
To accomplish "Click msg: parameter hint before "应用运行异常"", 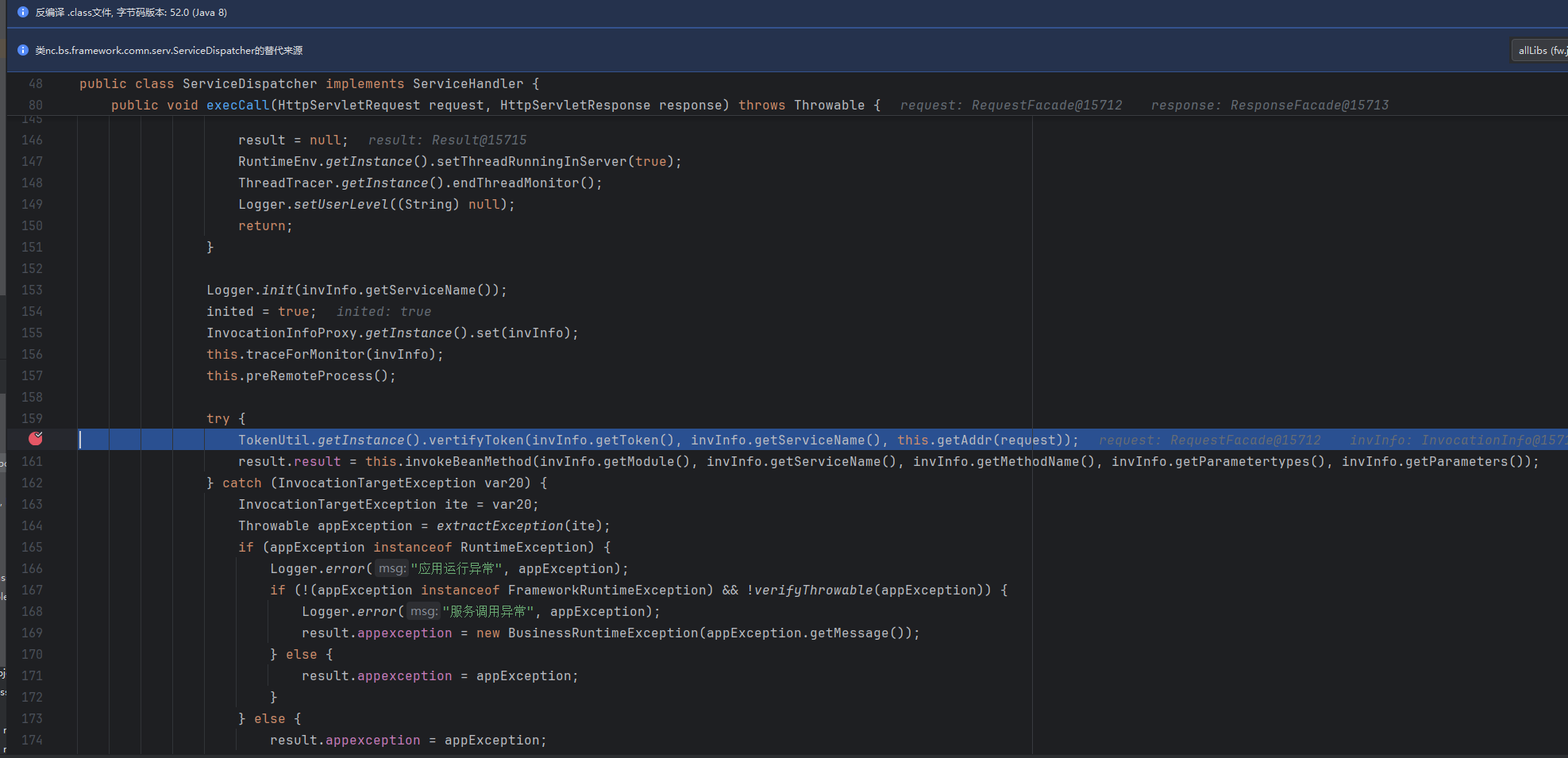I will pos(391,568).
